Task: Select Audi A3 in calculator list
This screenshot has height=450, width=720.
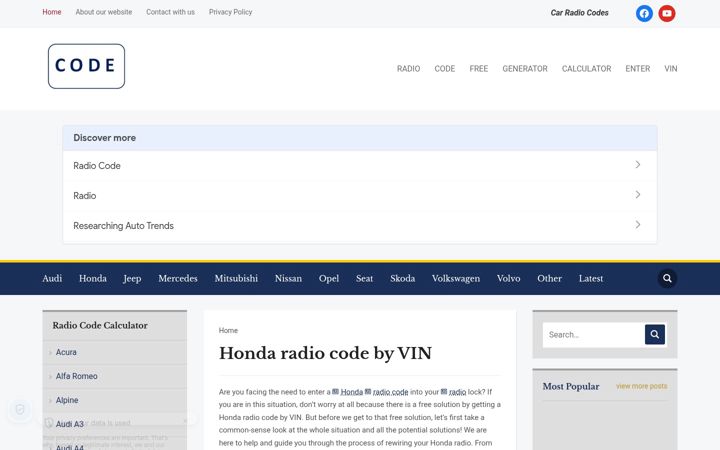Action: point(70,424)
